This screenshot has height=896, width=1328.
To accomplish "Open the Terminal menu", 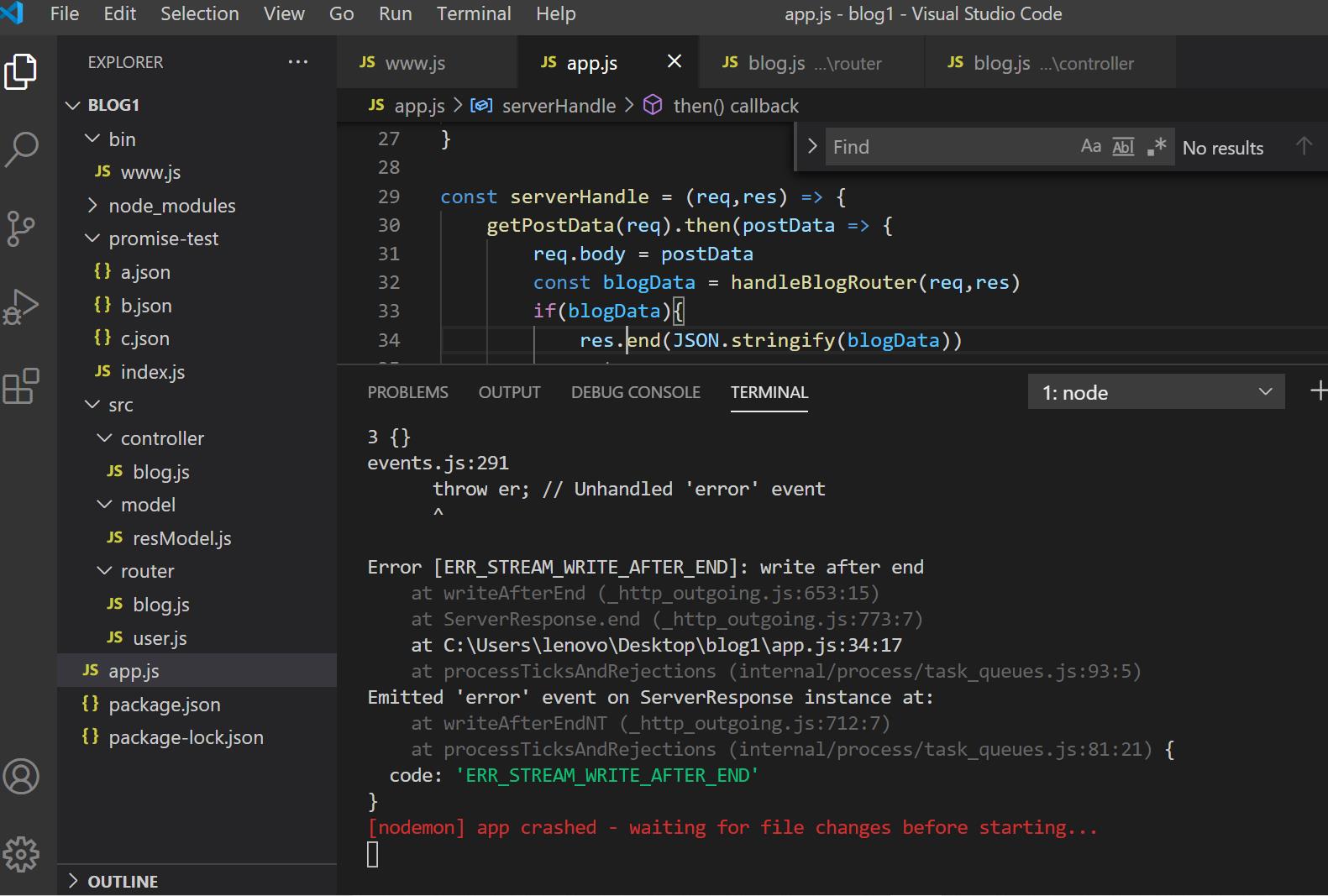I will [474, 14].
